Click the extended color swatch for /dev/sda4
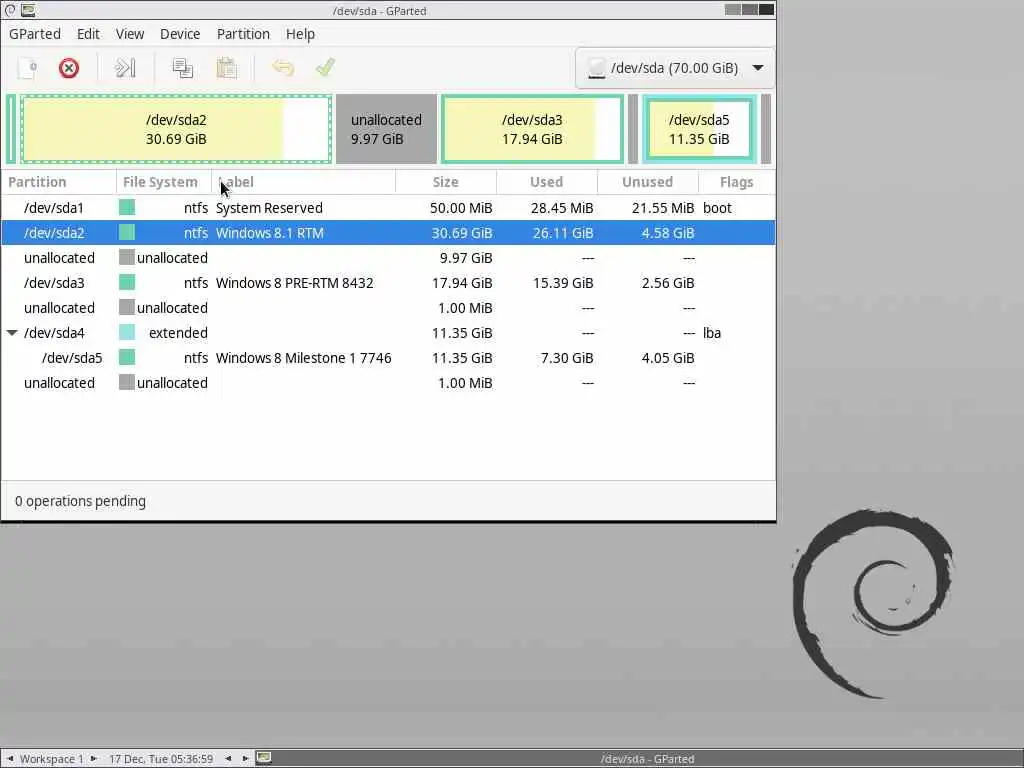Screen dimensions: 1024x768 127,332
